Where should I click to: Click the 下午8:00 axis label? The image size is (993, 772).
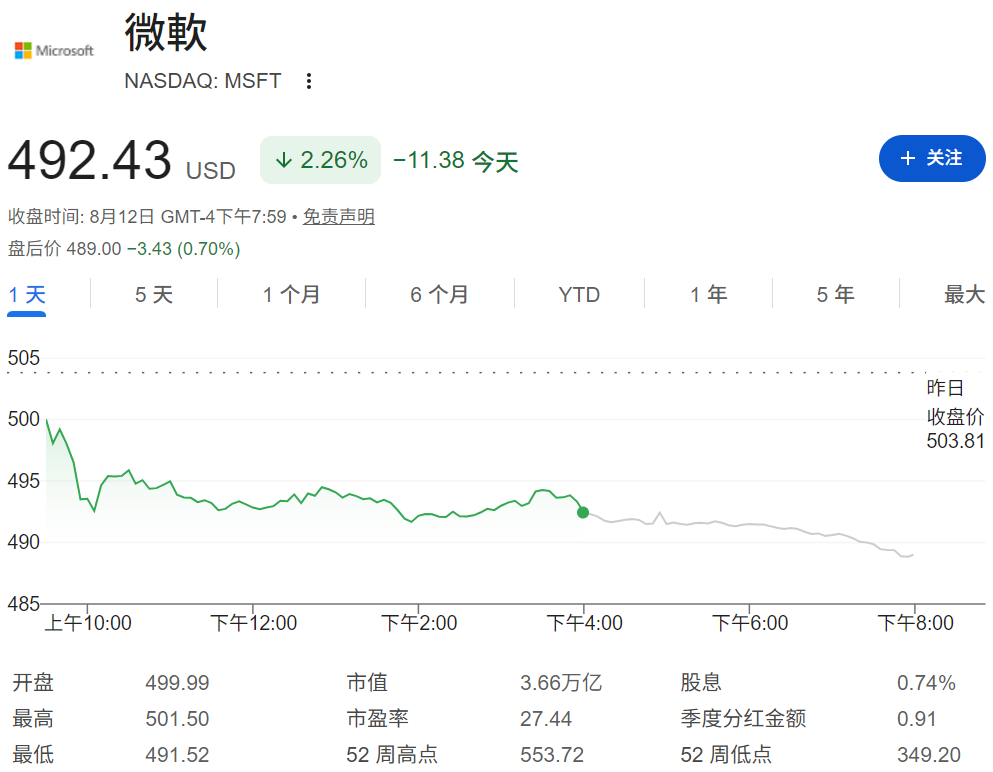(x=915, y=623)
